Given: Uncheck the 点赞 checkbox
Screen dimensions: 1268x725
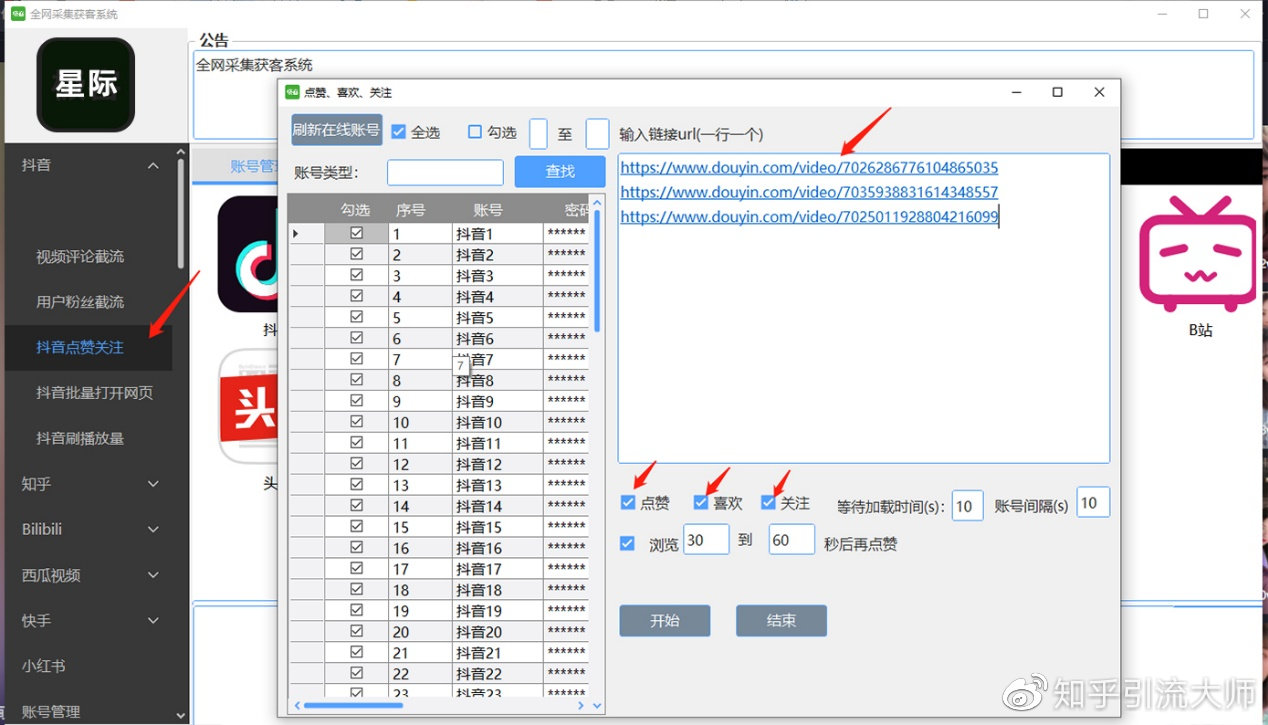Looking at the screenshot, I should point(628,503).
